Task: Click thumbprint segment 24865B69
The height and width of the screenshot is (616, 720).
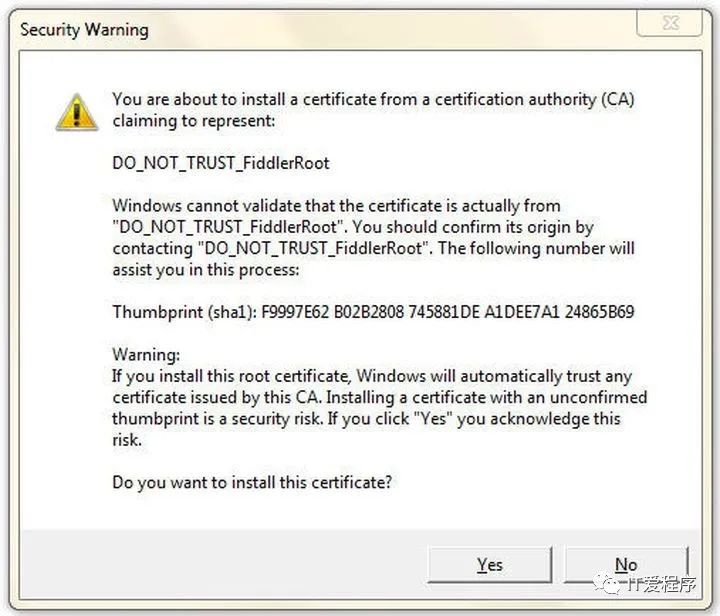Action: coord(599,312)
